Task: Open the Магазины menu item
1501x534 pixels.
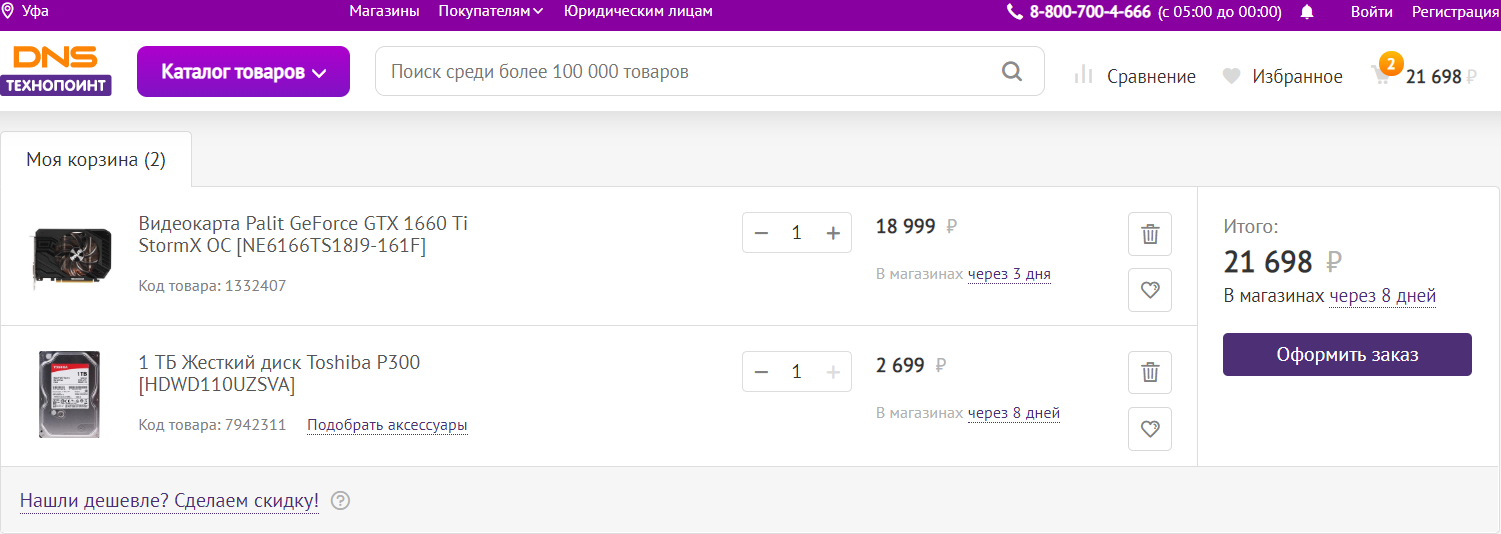Action: point(384,11)
